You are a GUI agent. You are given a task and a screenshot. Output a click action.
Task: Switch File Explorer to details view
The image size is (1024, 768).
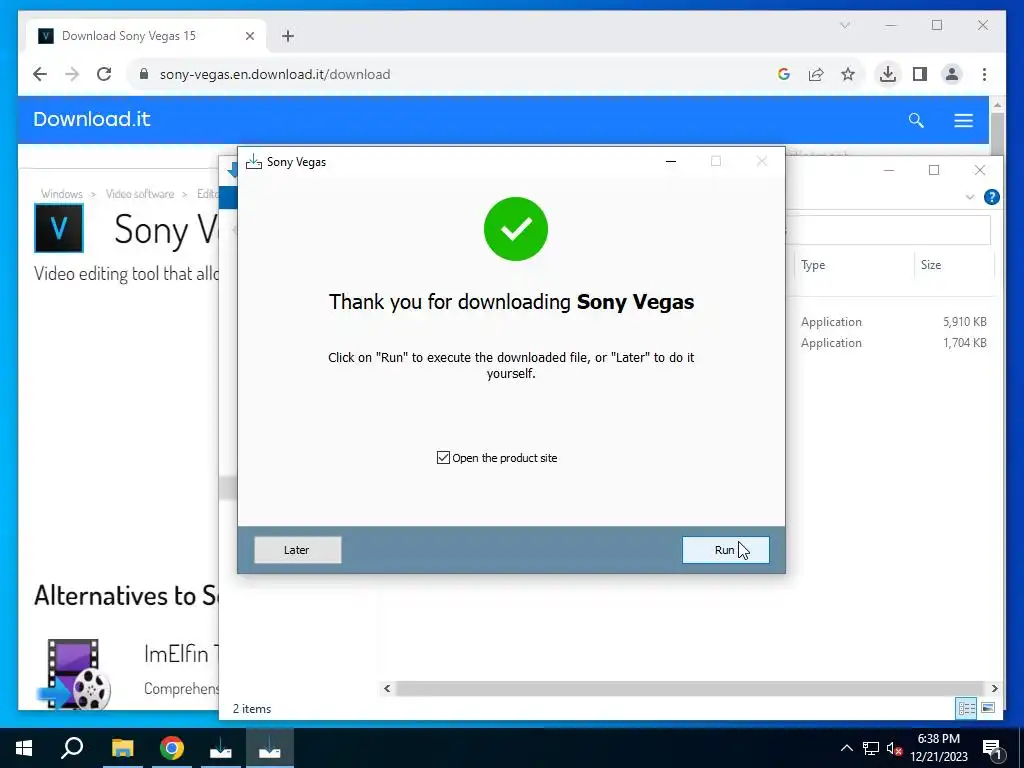[x=967, y=708]
